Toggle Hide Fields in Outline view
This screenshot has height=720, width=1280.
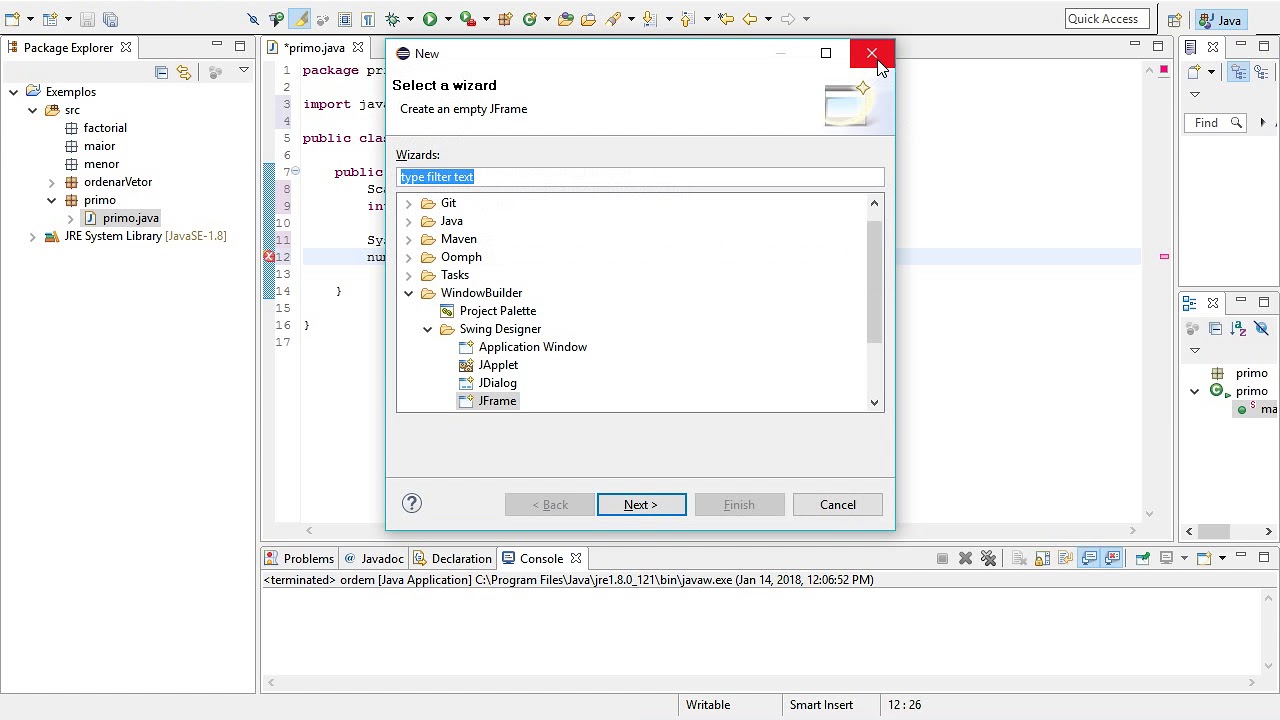tap(1262, 329)
